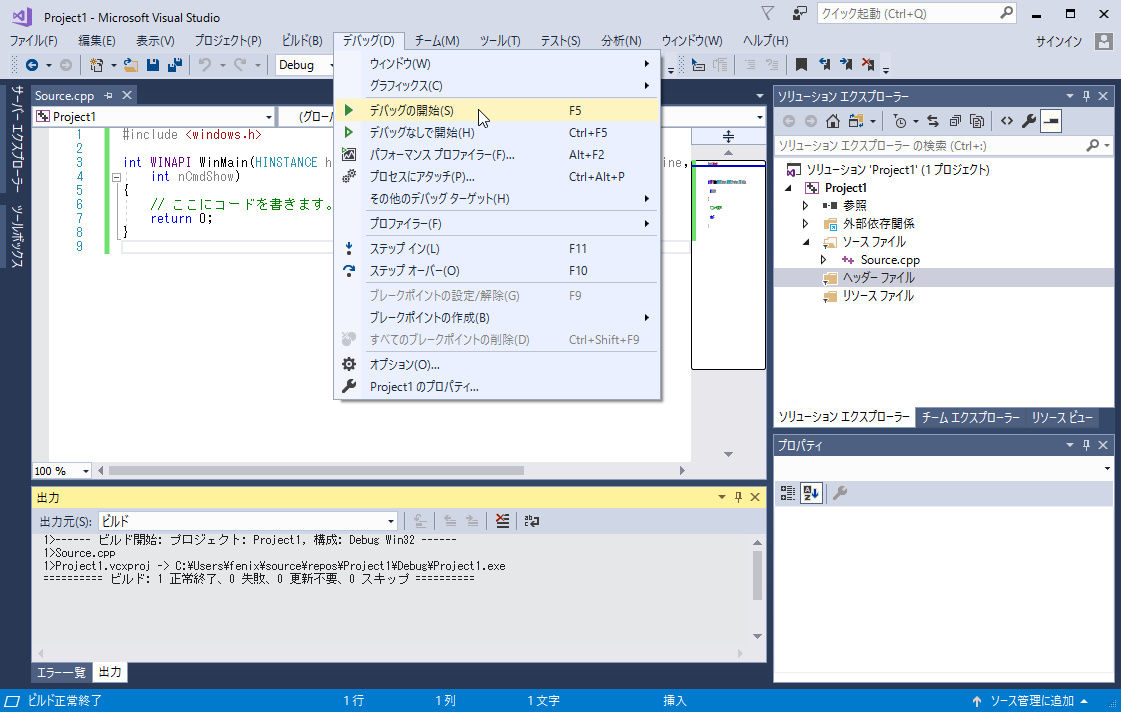Toggle auto-hide pin on Solution Explorer

coord(1087,96)
